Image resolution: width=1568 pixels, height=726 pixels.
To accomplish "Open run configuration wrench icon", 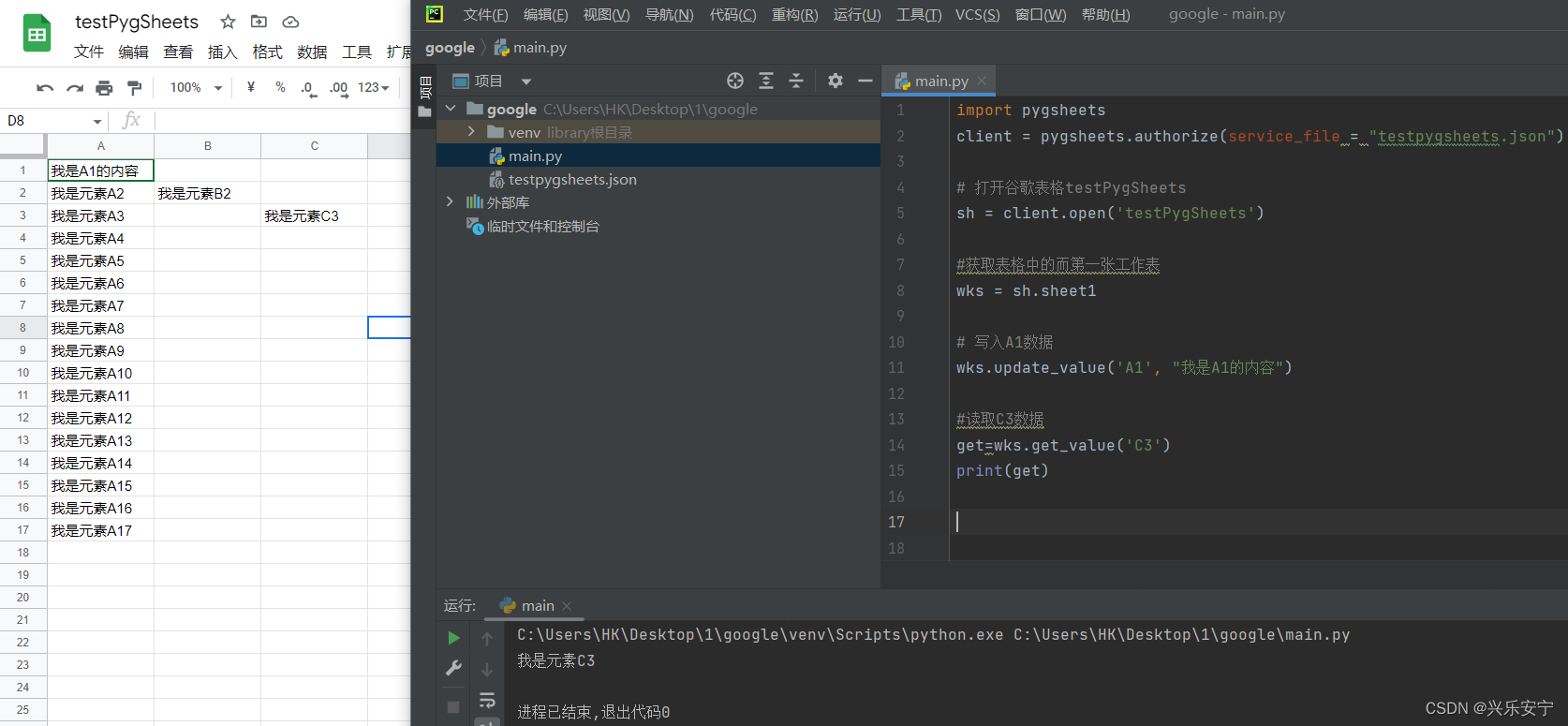I will 453,668.
